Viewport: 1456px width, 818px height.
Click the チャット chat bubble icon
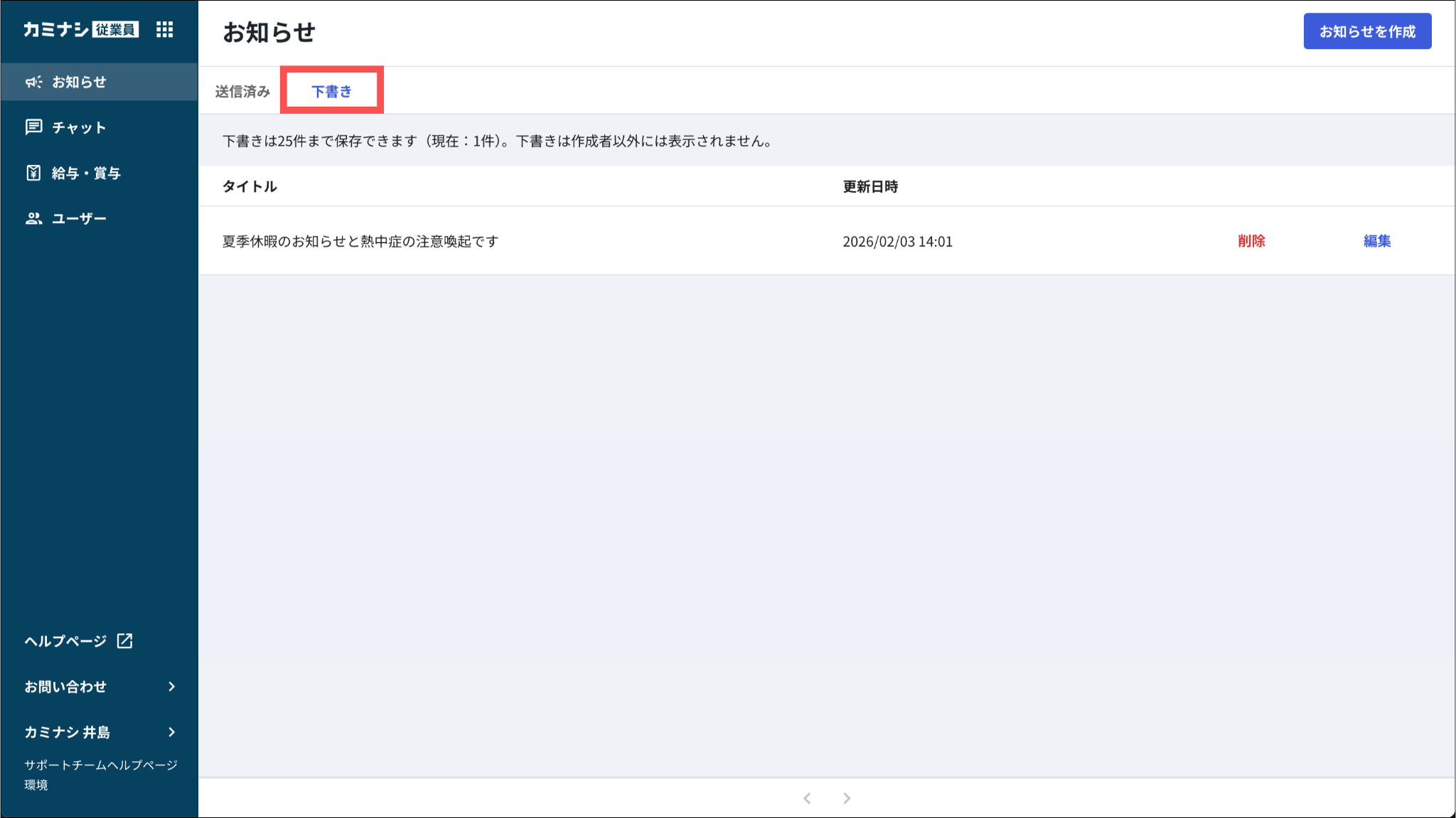33,127
